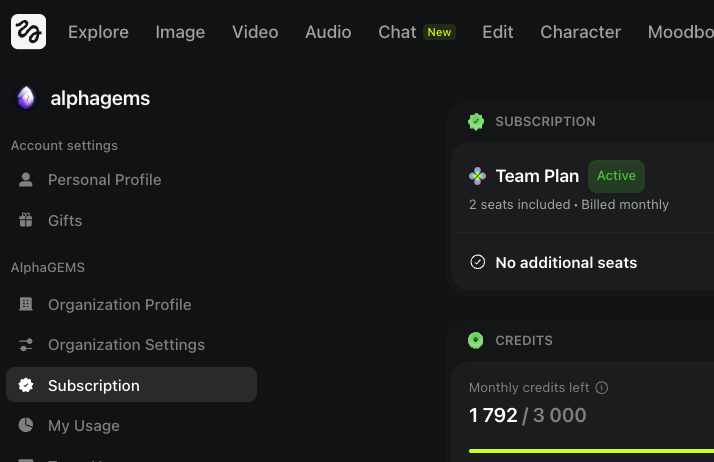
Task: Click the AlphaGEMS section label
Action: 48,268
